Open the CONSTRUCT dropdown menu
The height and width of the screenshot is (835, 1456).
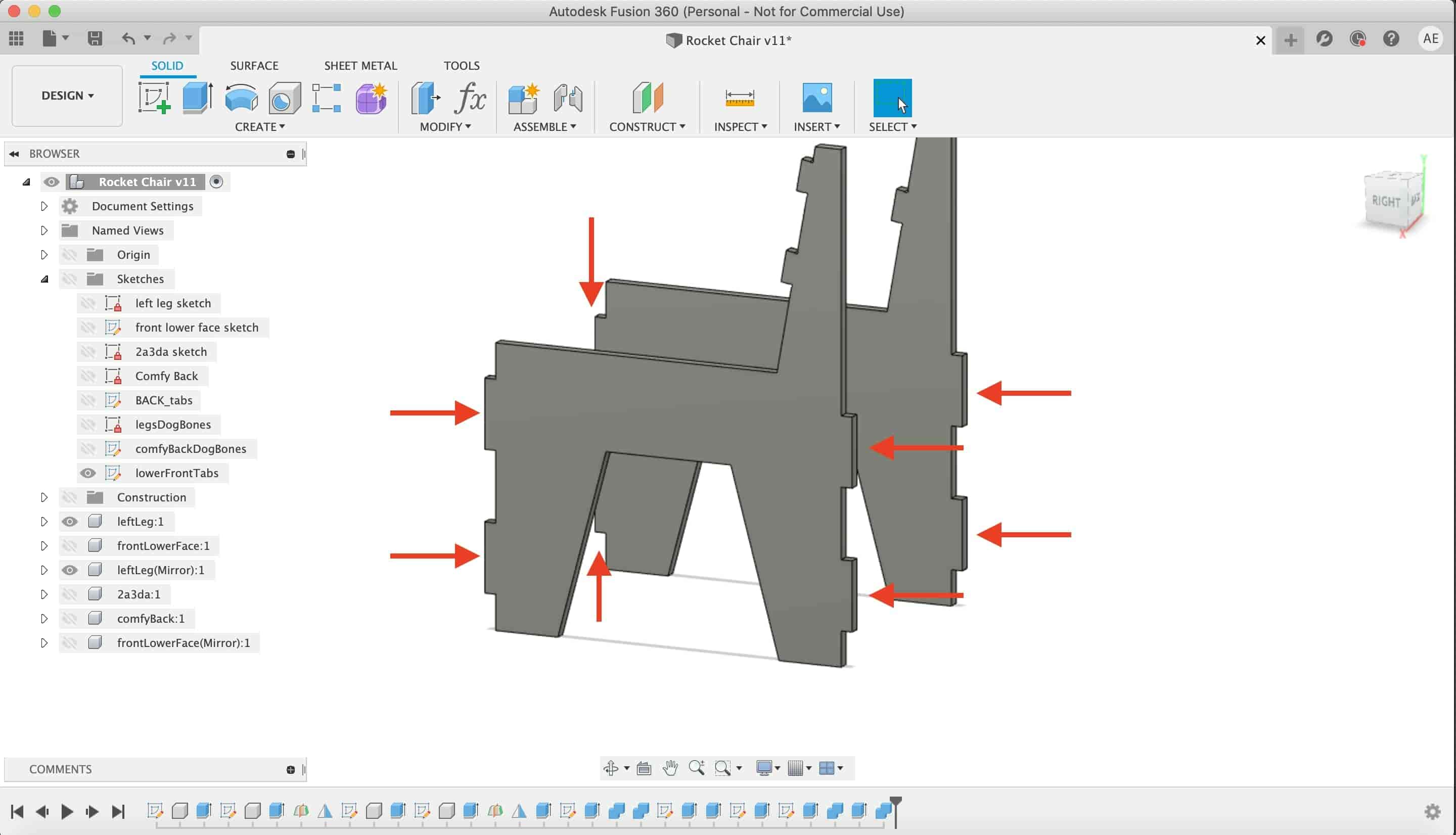tap(647, 127)
